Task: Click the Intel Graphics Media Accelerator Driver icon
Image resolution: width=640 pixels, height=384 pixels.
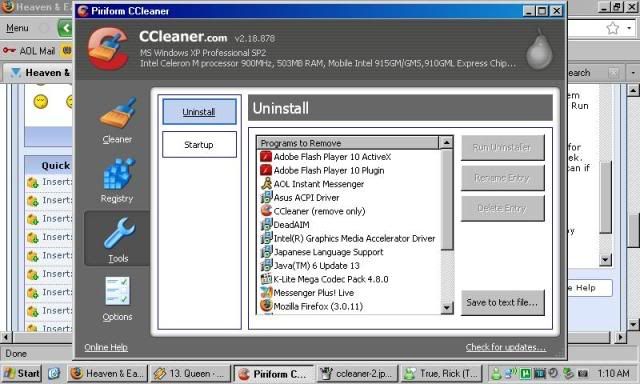Action: click(x=266, y=238)
